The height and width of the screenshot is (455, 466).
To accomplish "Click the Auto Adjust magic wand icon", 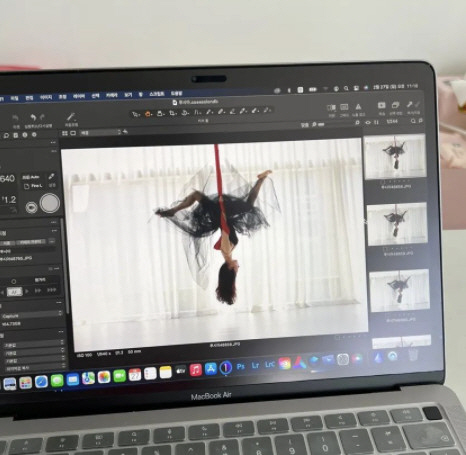I will [71, 117].
